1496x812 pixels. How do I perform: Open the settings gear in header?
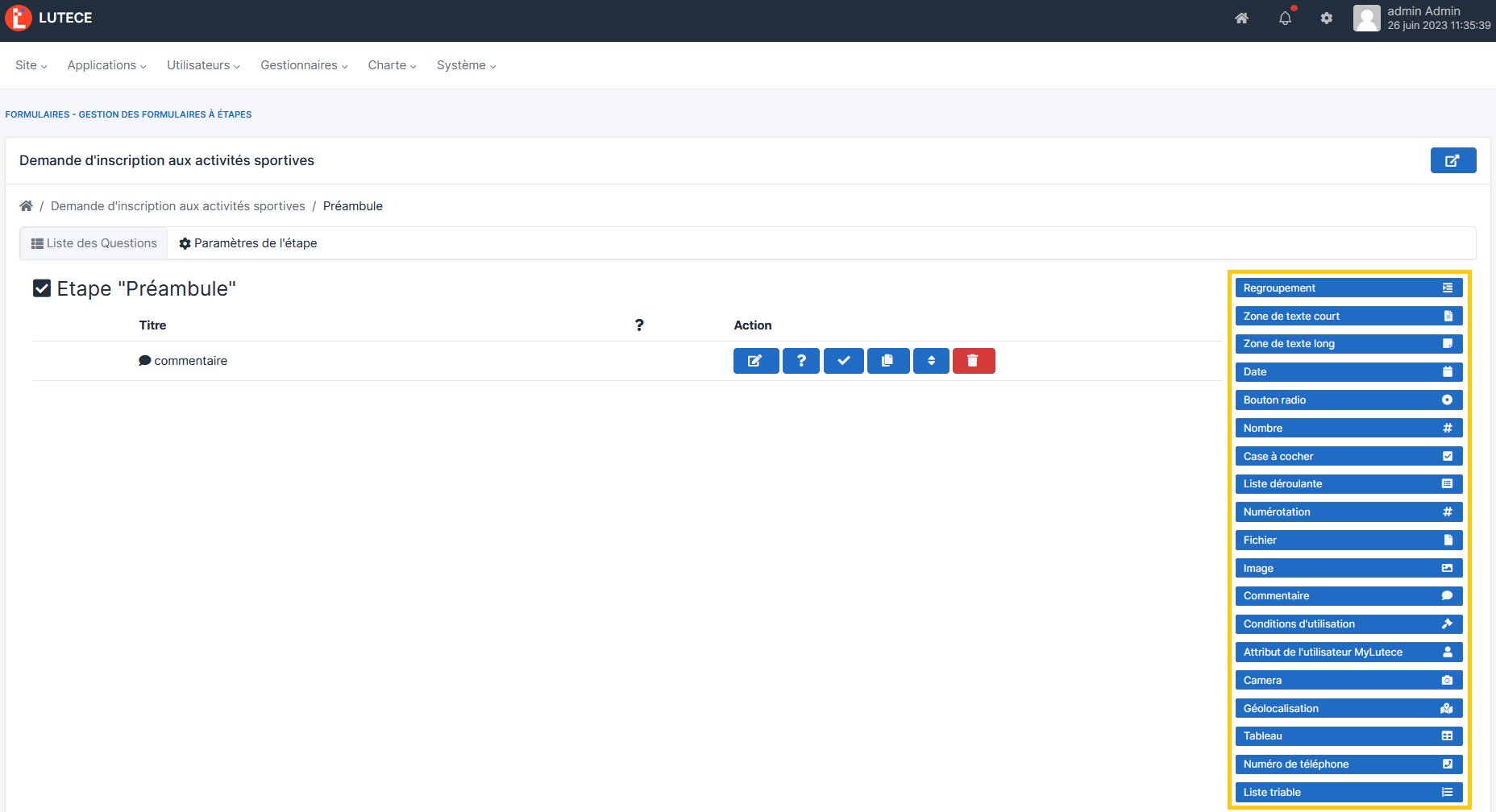coord(1326,19)
